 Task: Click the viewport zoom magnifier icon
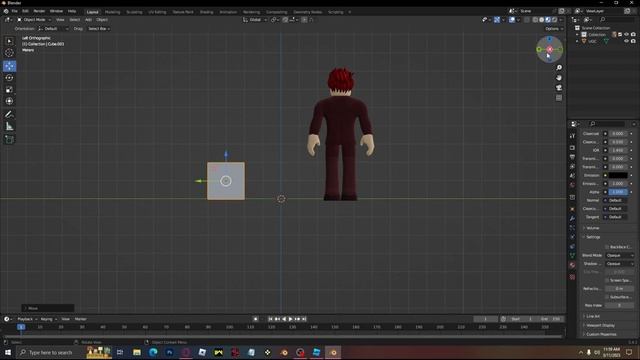click(x=559, y=68)
